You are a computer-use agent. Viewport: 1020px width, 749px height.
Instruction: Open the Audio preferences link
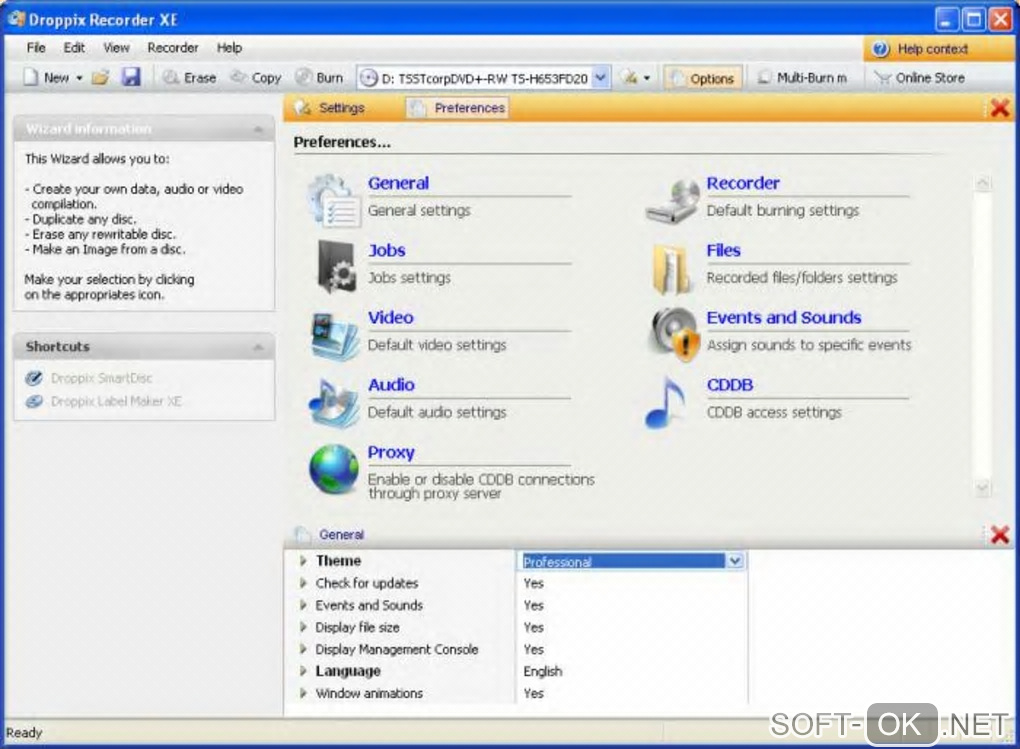coord(391,384)
